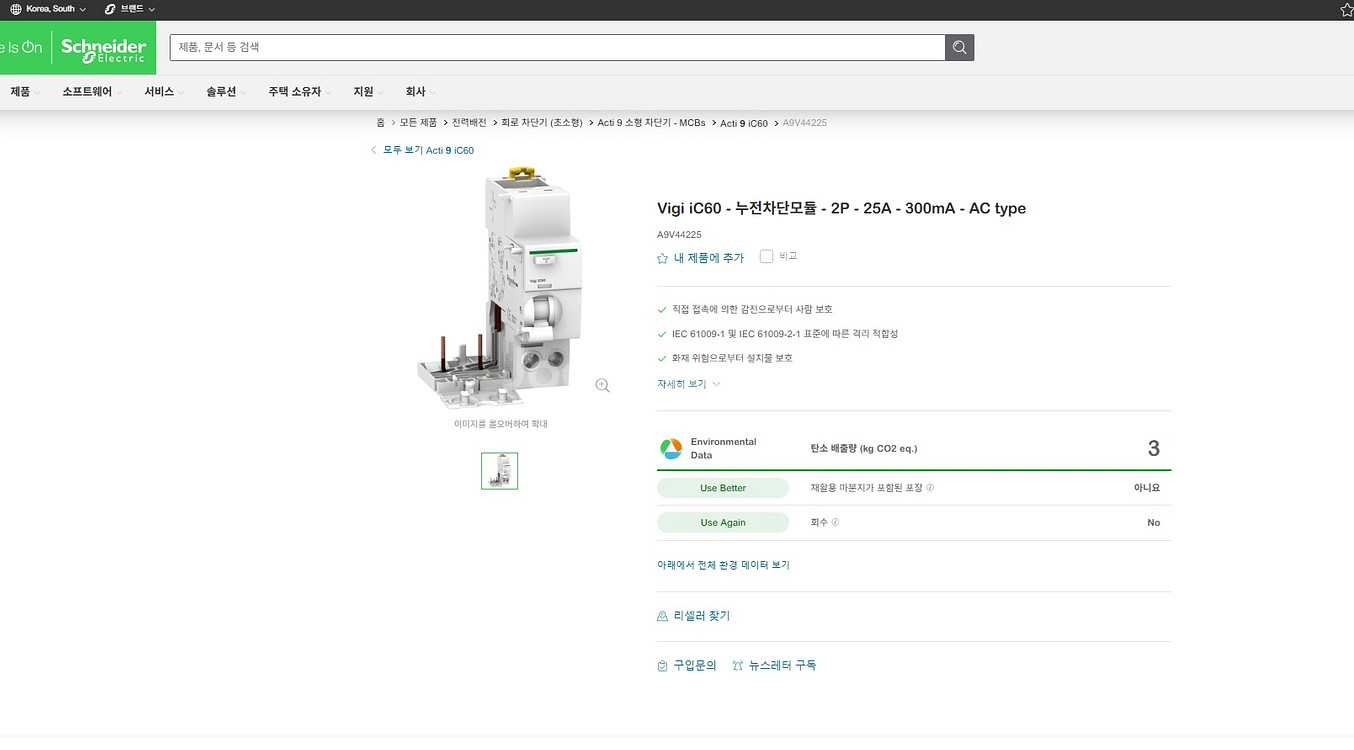Open the 솔루션 menu

[226, 91]
